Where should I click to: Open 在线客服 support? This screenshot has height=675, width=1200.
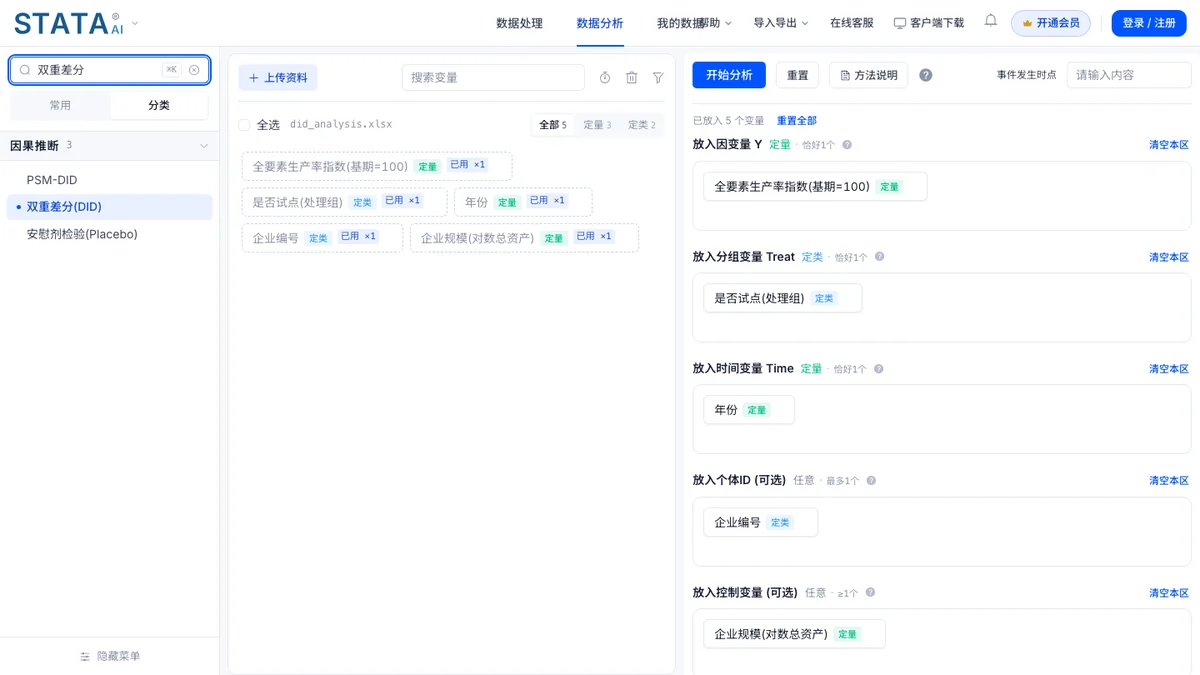[852, 23]
